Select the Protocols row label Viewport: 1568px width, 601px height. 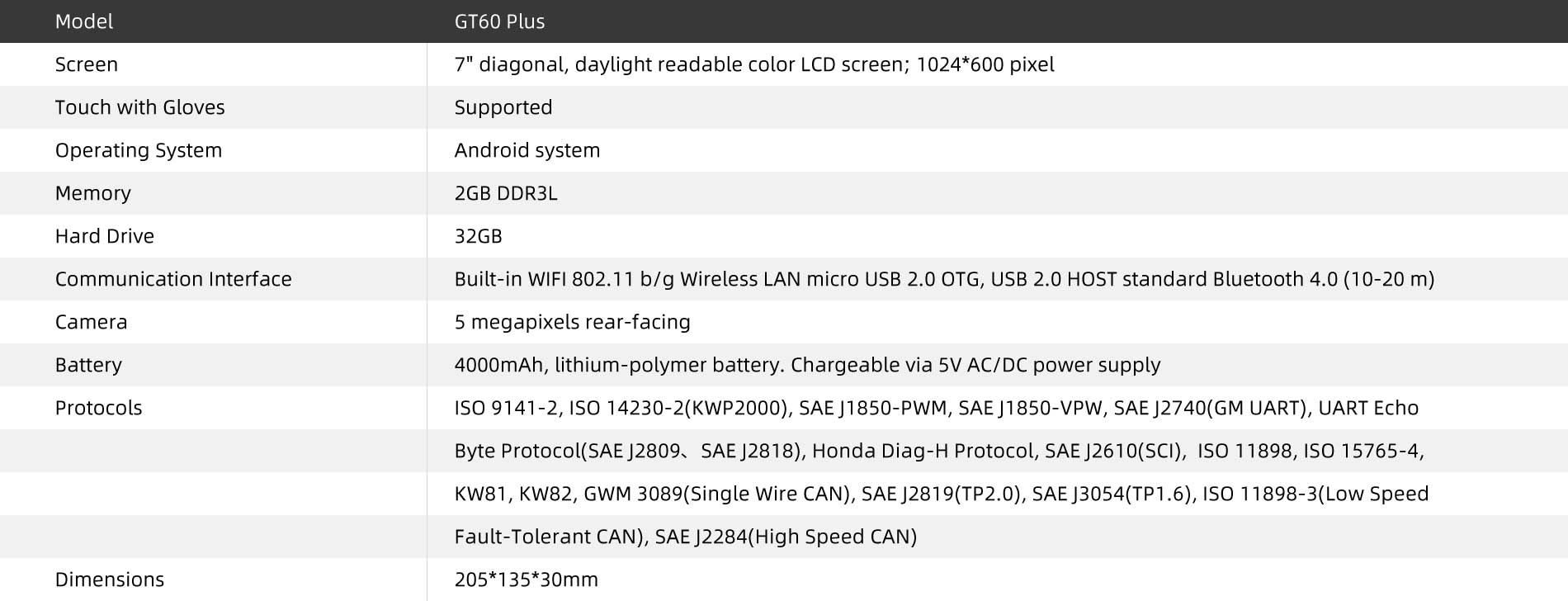[x=98, y=408]
